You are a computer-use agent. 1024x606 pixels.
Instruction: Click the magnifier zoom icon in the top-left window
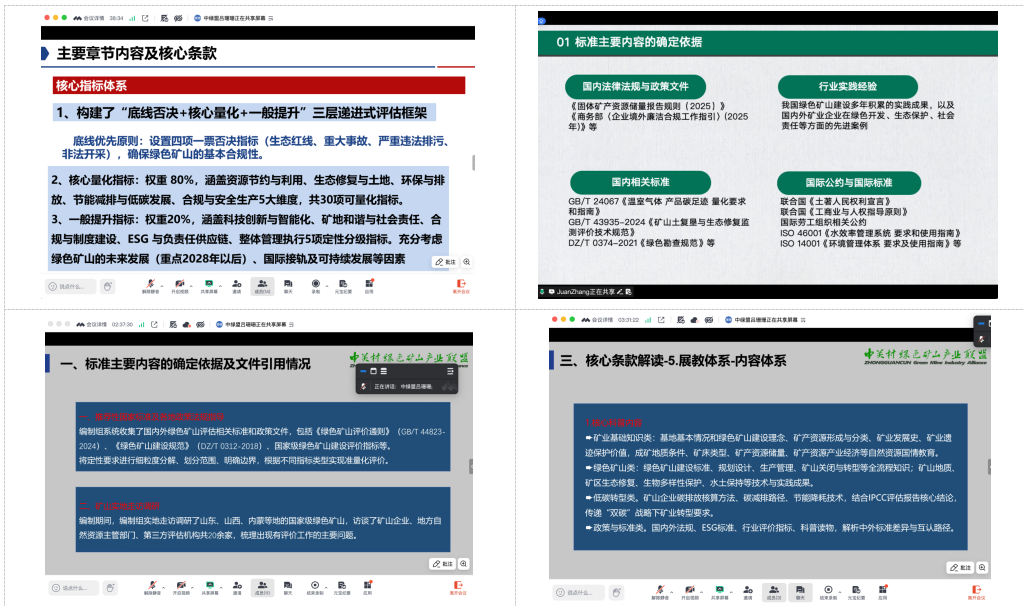point(466,261)
